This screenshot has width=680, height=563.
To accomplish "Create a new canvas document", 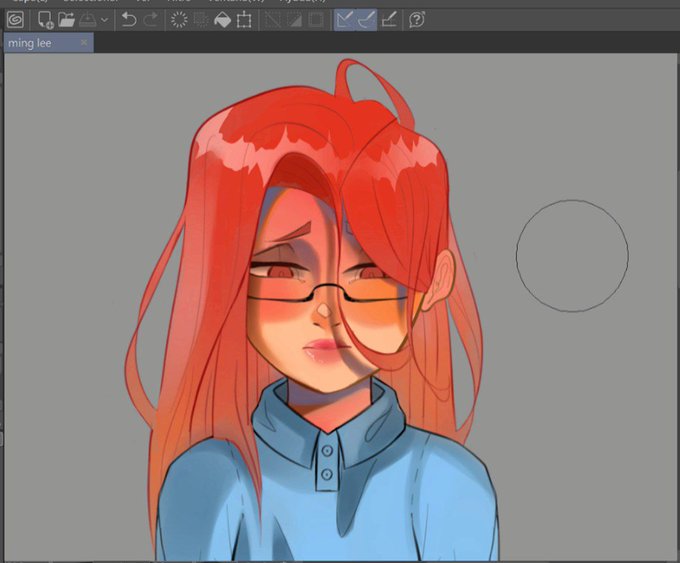I will coord(45,20).
